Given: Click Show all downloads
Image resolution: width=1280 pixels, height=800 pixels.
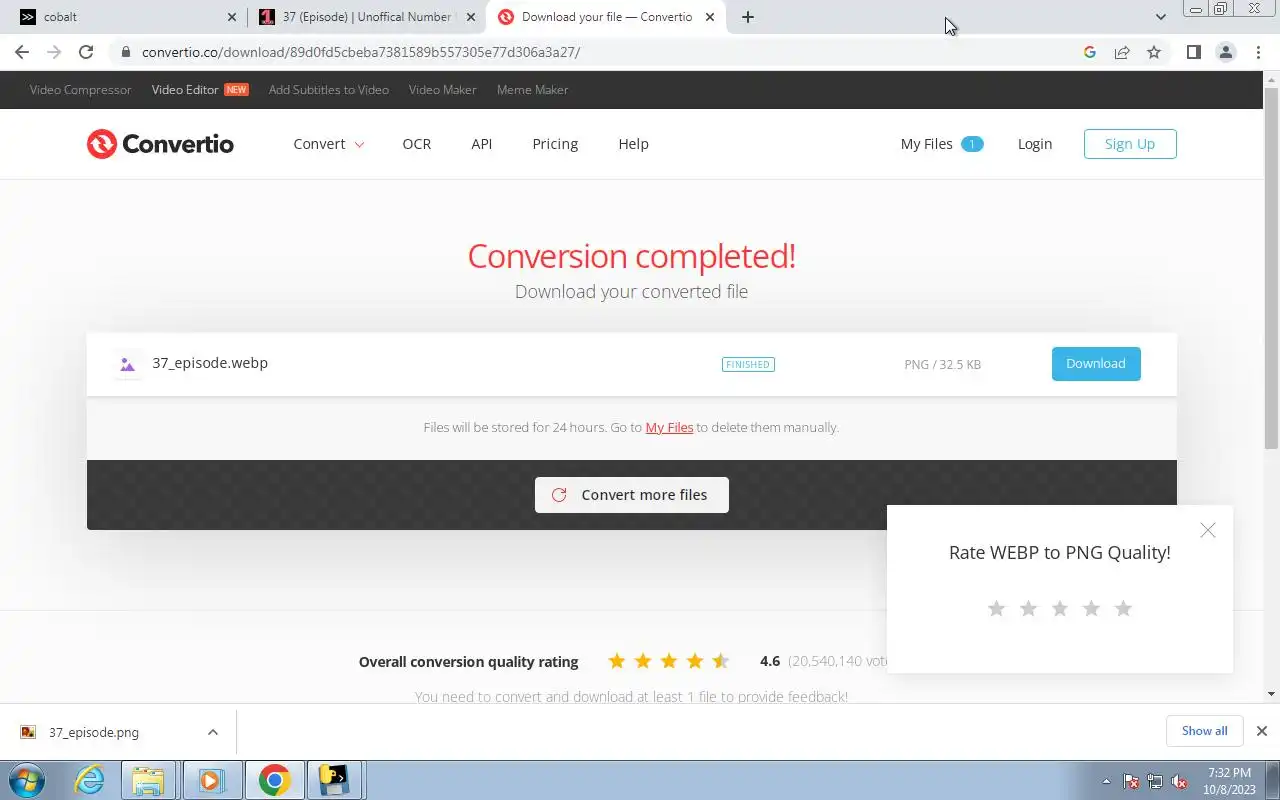Looking at the screenshot, I should 1204,731.
